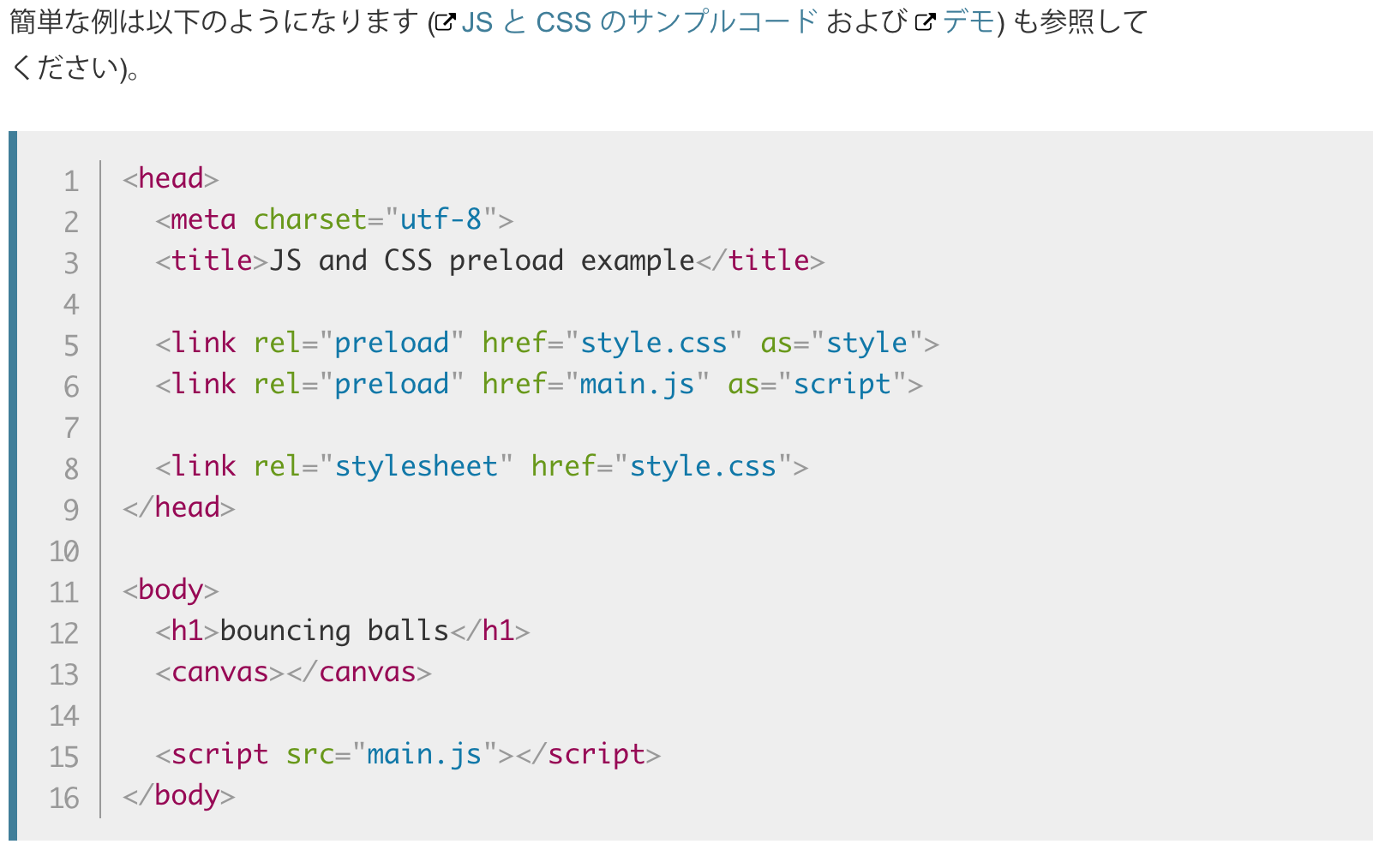Click the closing head tag on line 9
Image resolution: width=1373 pixels, height=868 pixels.
pos(178,507)
